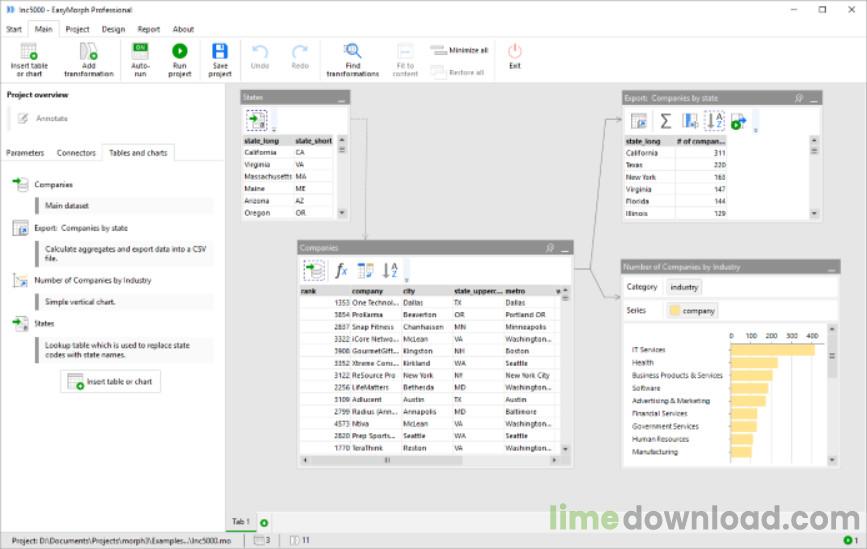This screenshot has width=867, height=549.
Task: Toggle the pin on Export Companies by state
Action: pyautogui.click(x=799, y=98)
